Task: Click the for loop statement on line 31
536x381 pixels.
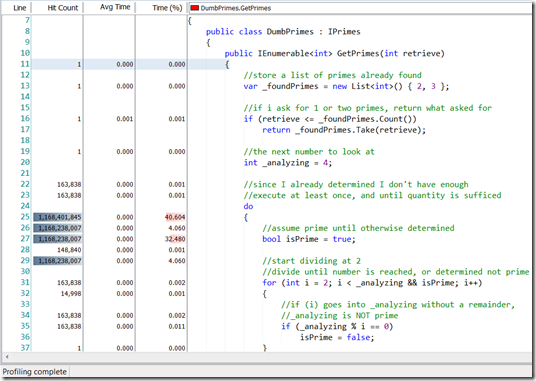Action: click(372, 283)
